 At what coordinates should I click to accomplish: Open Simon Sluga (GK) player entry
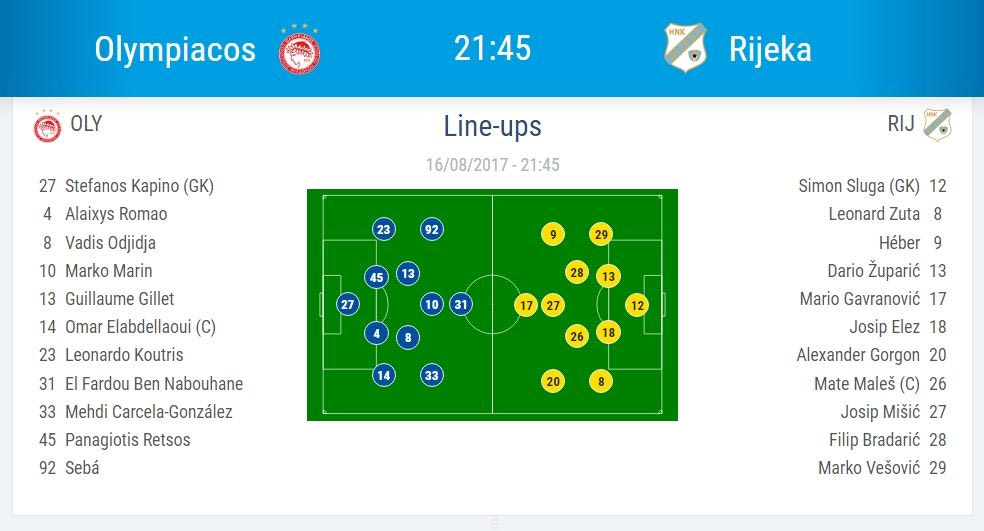(859, 186)
